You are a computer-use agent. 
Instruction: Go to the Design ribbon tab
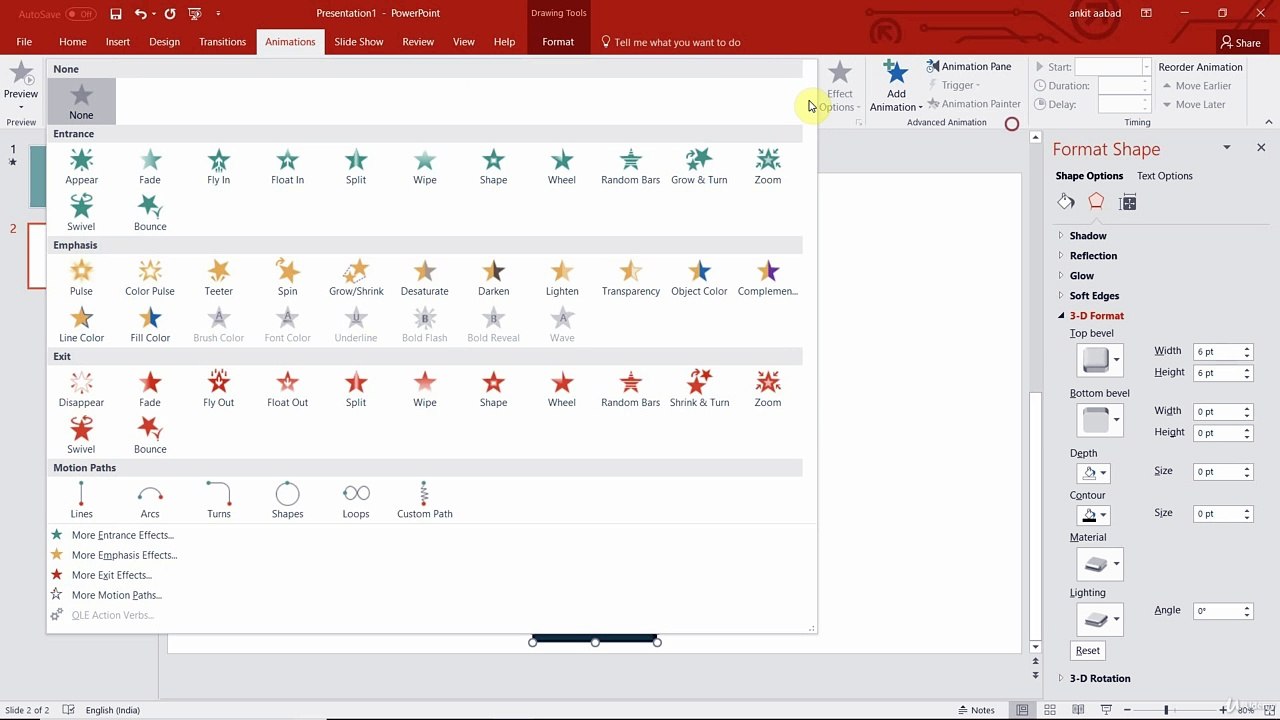[x=164, y=42]
